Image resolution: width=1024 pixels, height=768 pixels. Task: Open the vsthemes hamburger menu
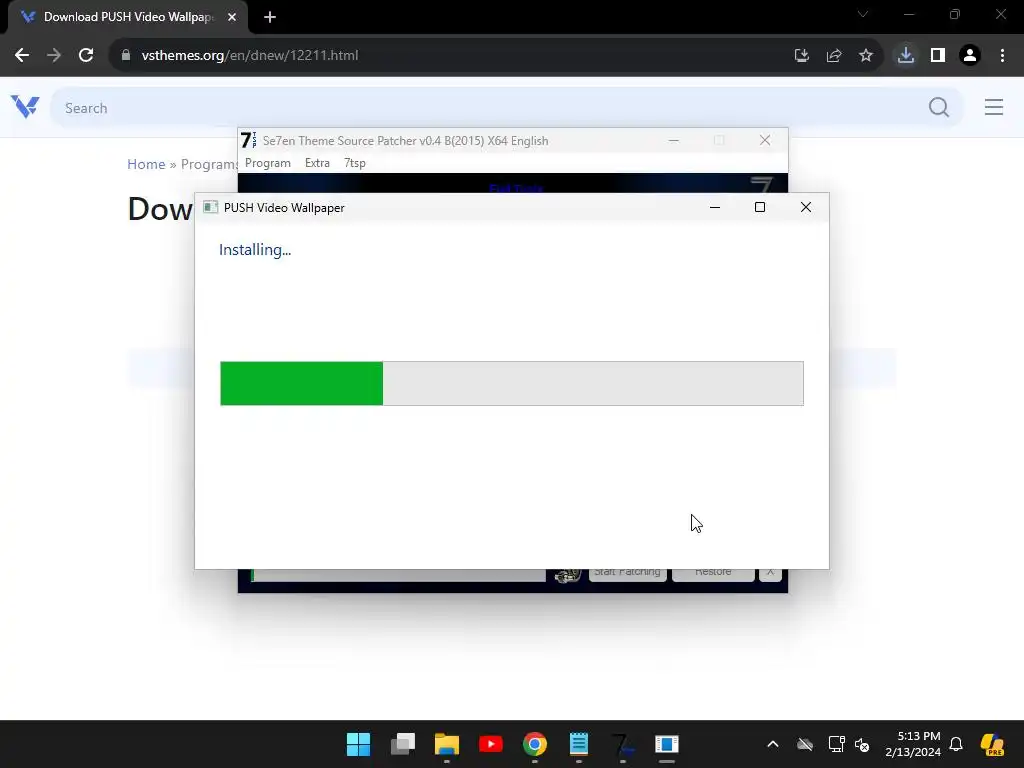pos(993,107)
